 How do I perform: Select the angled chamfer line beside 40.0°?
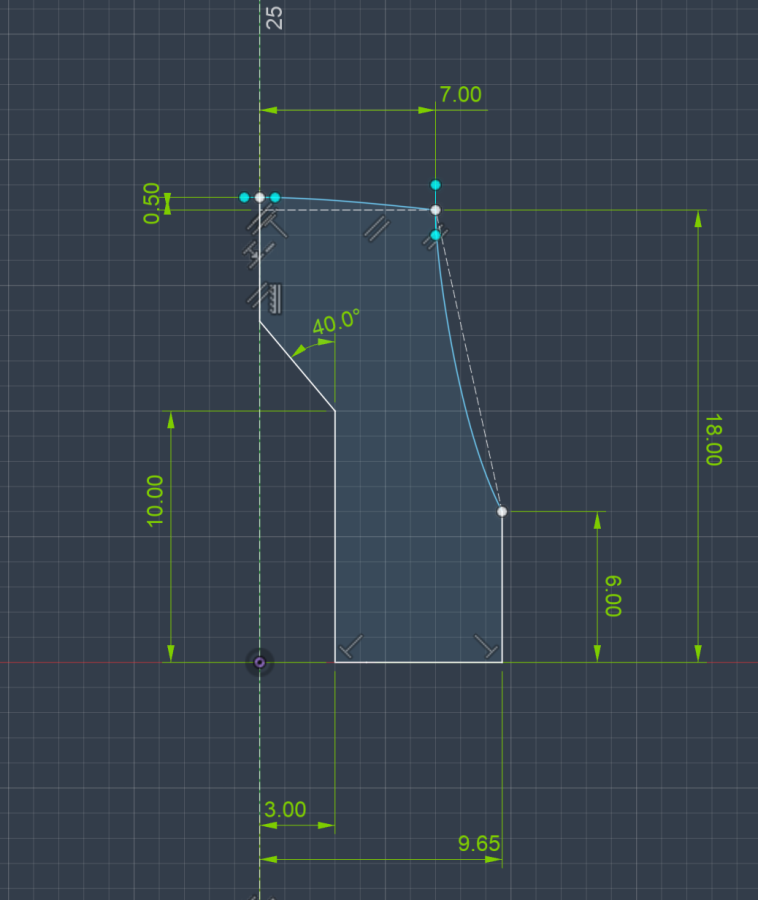[297, 365]
